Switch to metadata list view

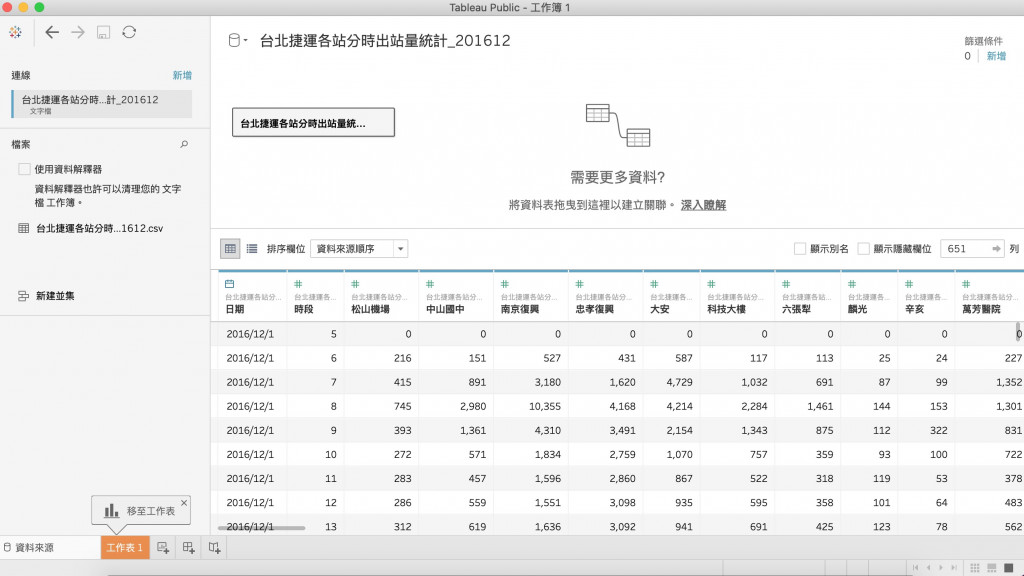coord(252,249)
